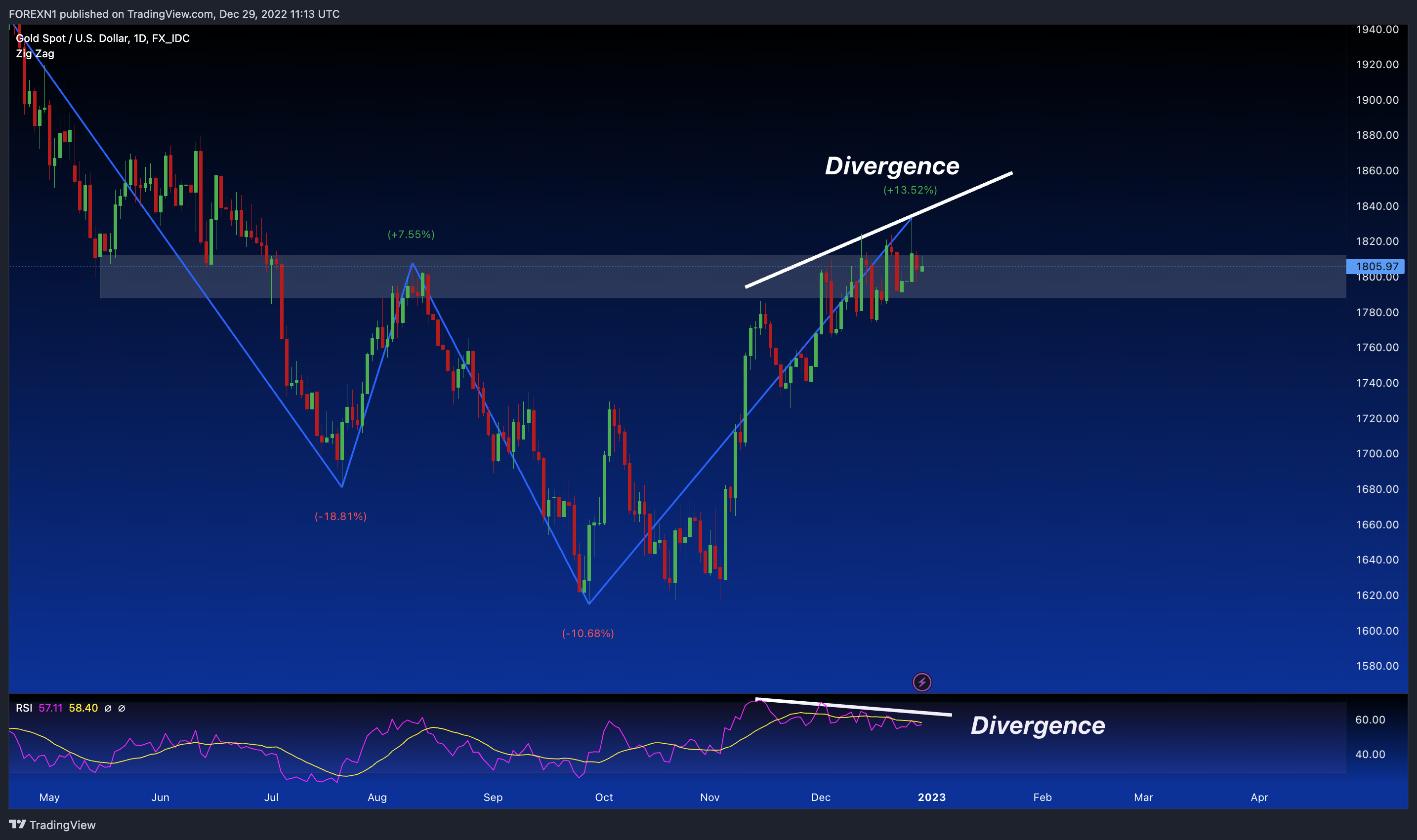Click the Jul label on time axis
Screen dimensions: 1417x840
coord(271,797)
